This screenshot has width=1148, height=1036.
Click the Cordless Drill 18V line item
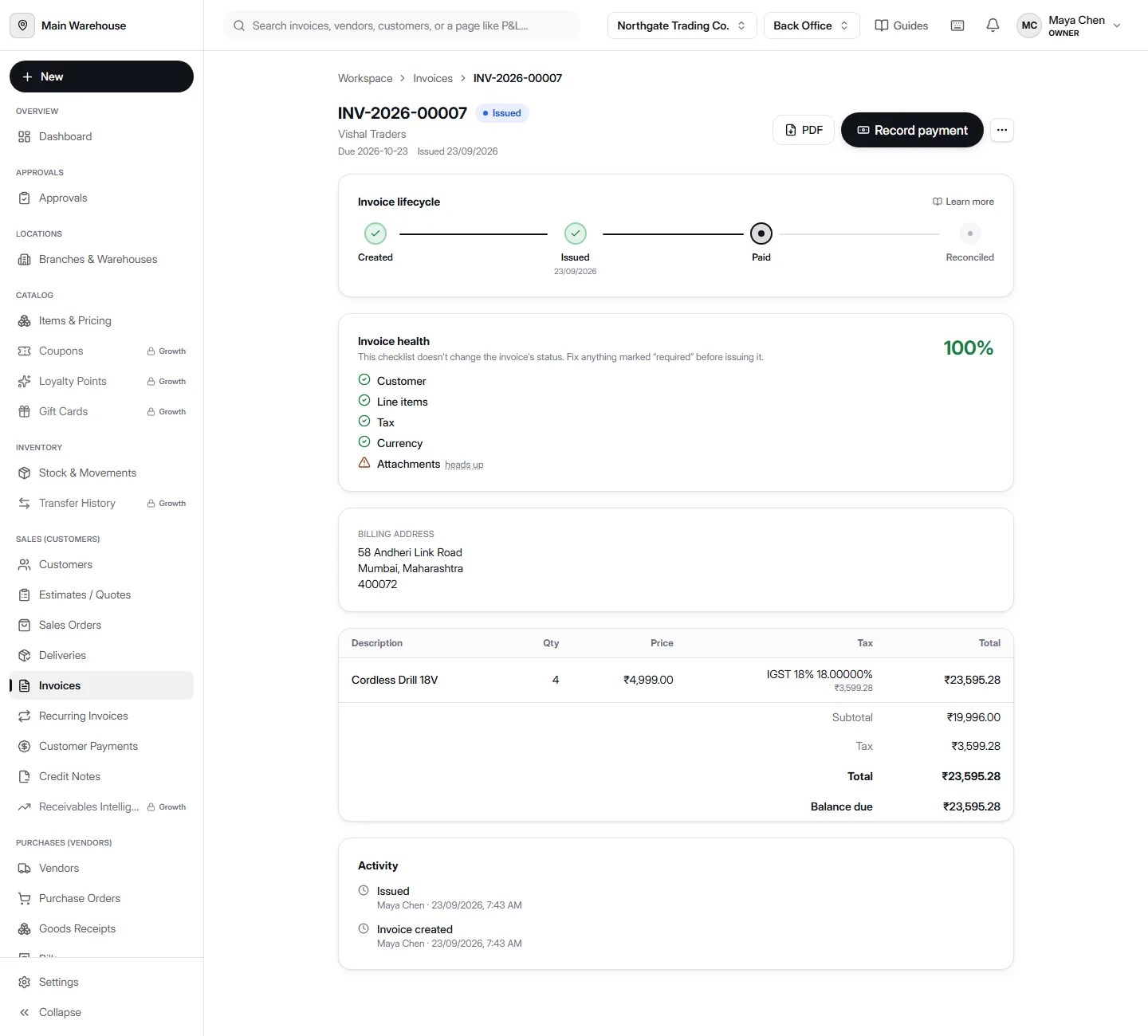click(x=395, y=680)
